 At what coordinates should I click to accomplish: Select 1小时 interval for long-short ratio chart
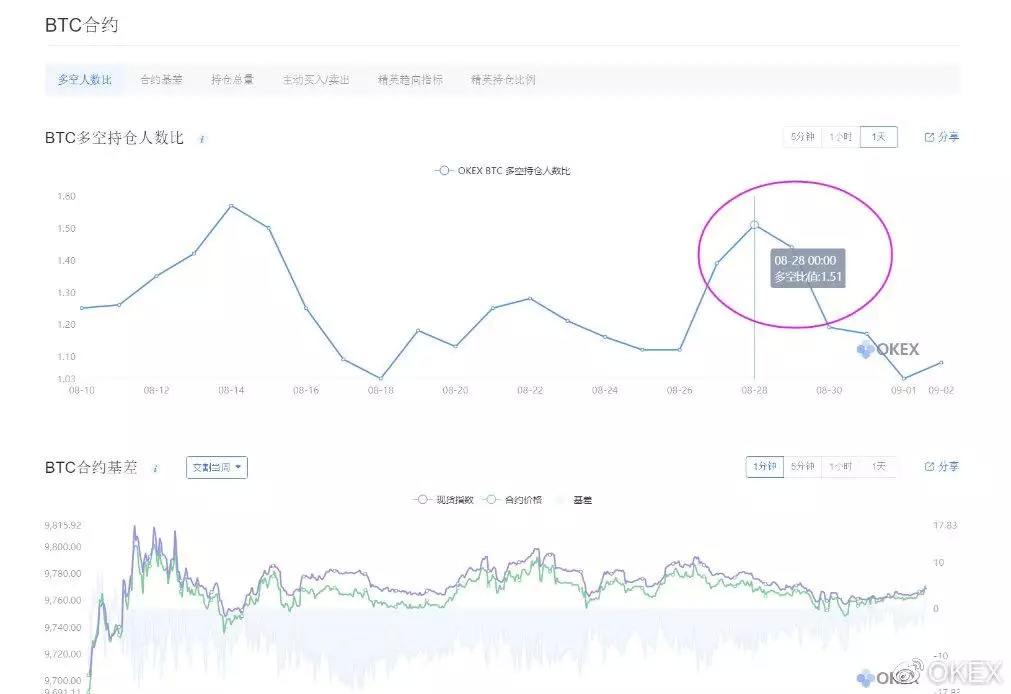(x=840, y=137)
